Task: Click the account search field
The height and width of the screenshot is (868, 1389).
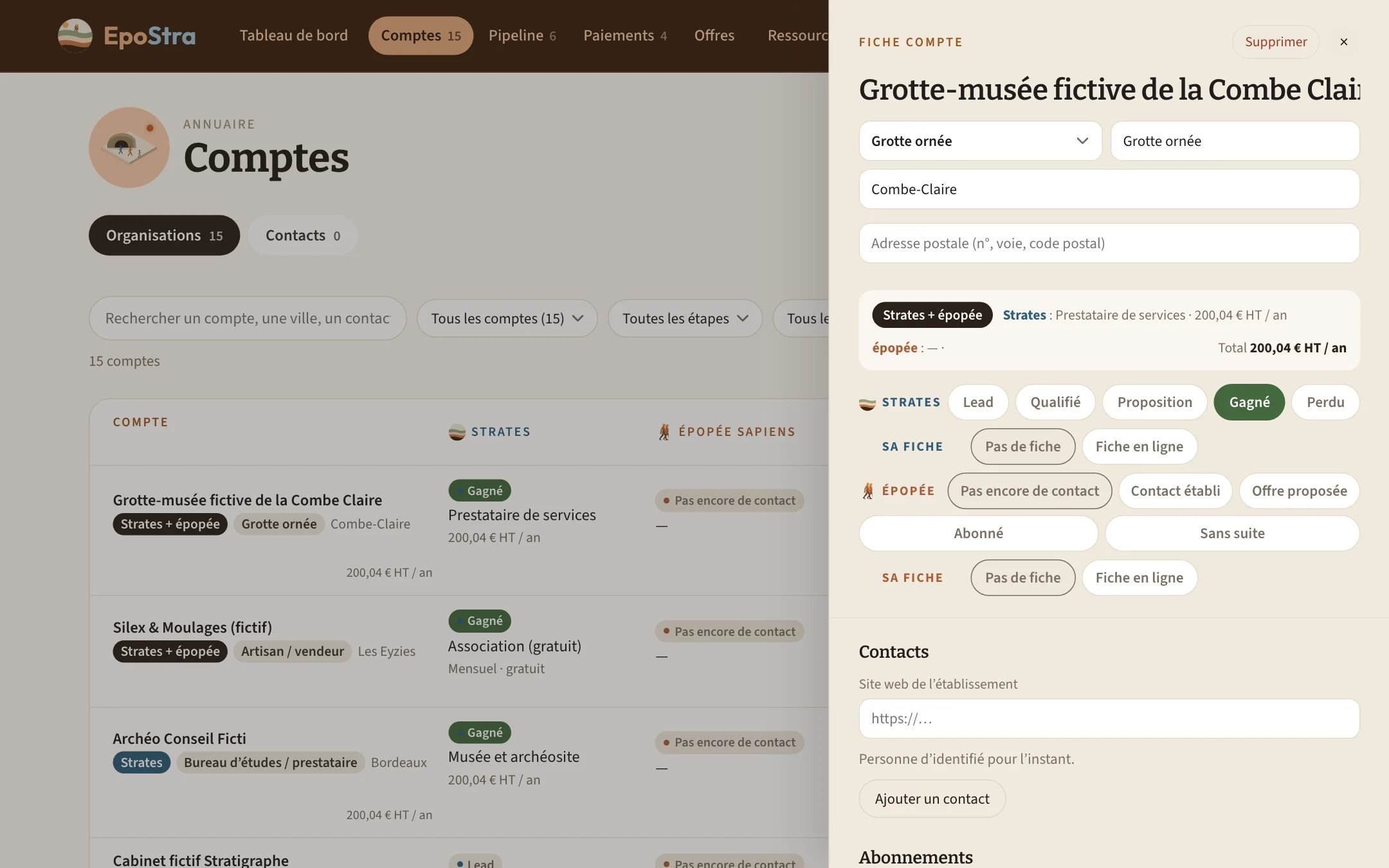Action: coord(248,318)
